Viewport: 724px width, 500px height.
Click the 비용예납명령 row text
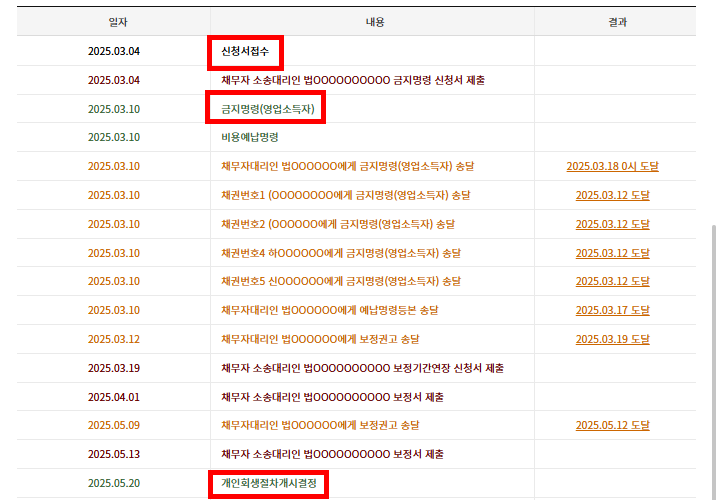(249, 137)
